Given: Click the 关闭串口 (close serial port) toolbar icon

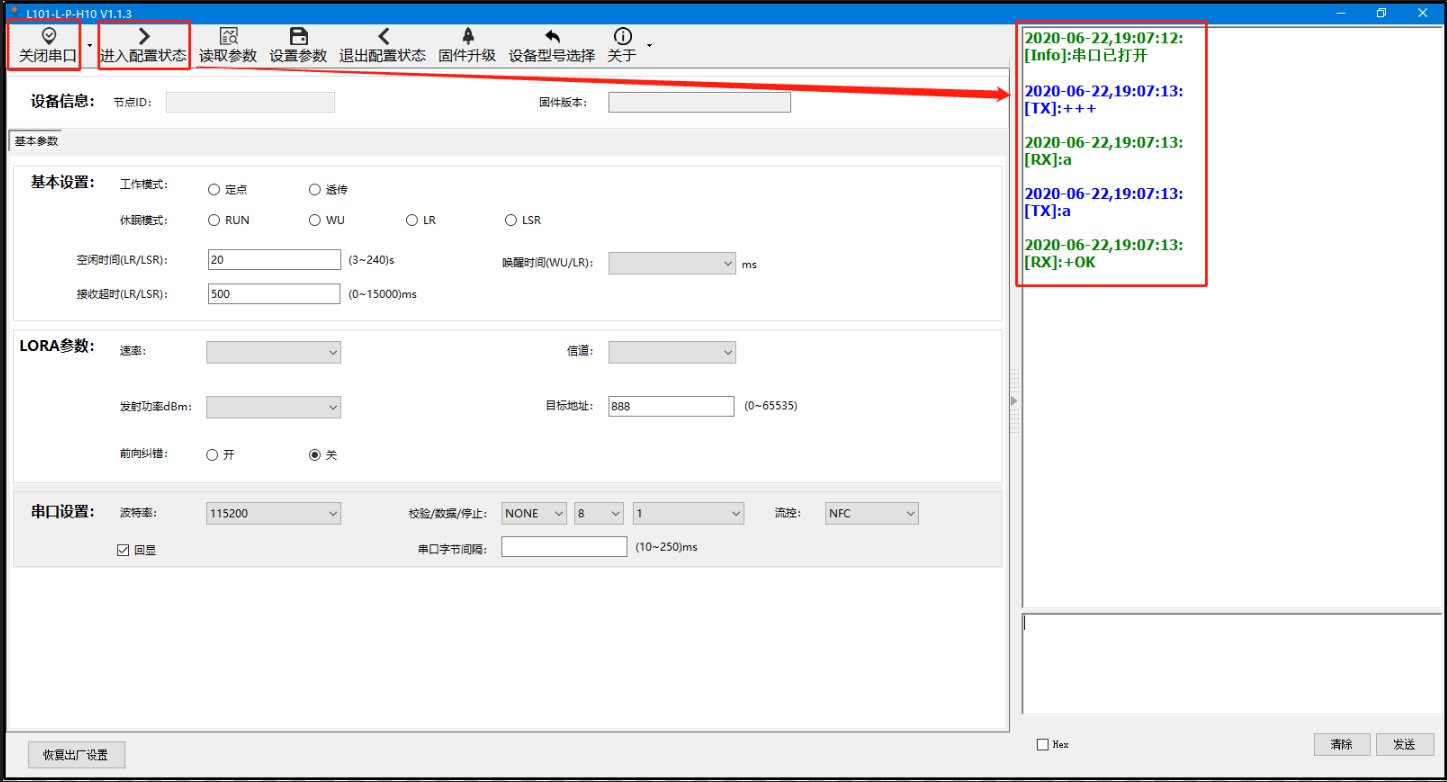Looking at the screenshot, I should [48, 37].
